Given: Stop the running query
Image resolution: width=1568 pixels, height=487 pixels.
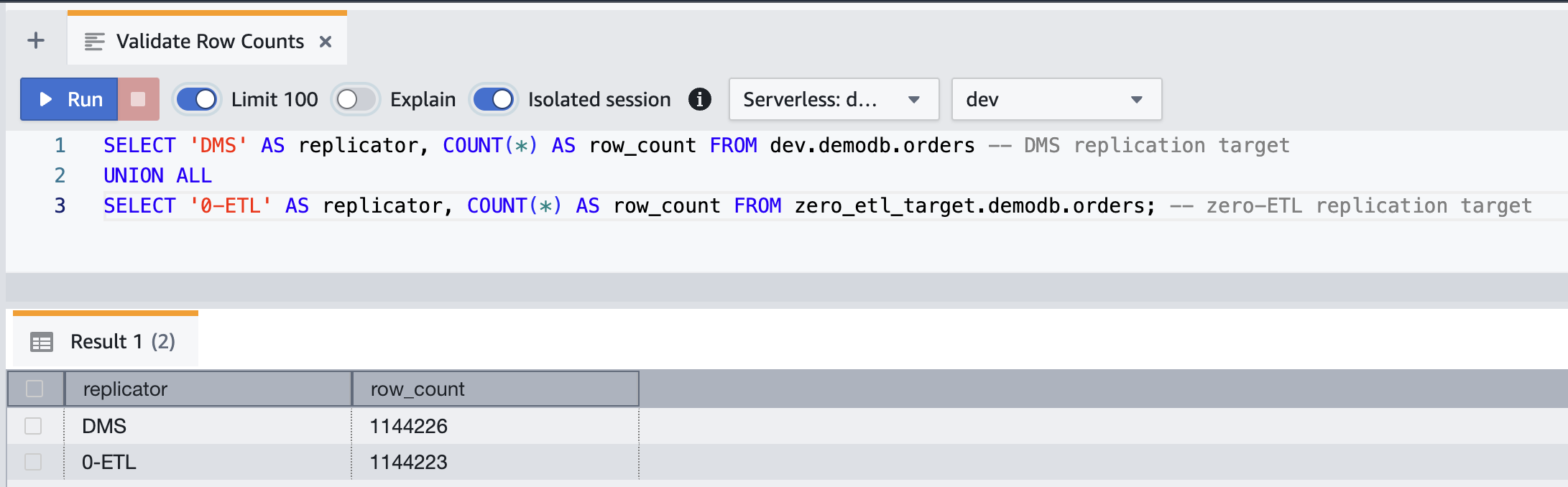Looking at the screenshot, I should (x=139, y=99).
